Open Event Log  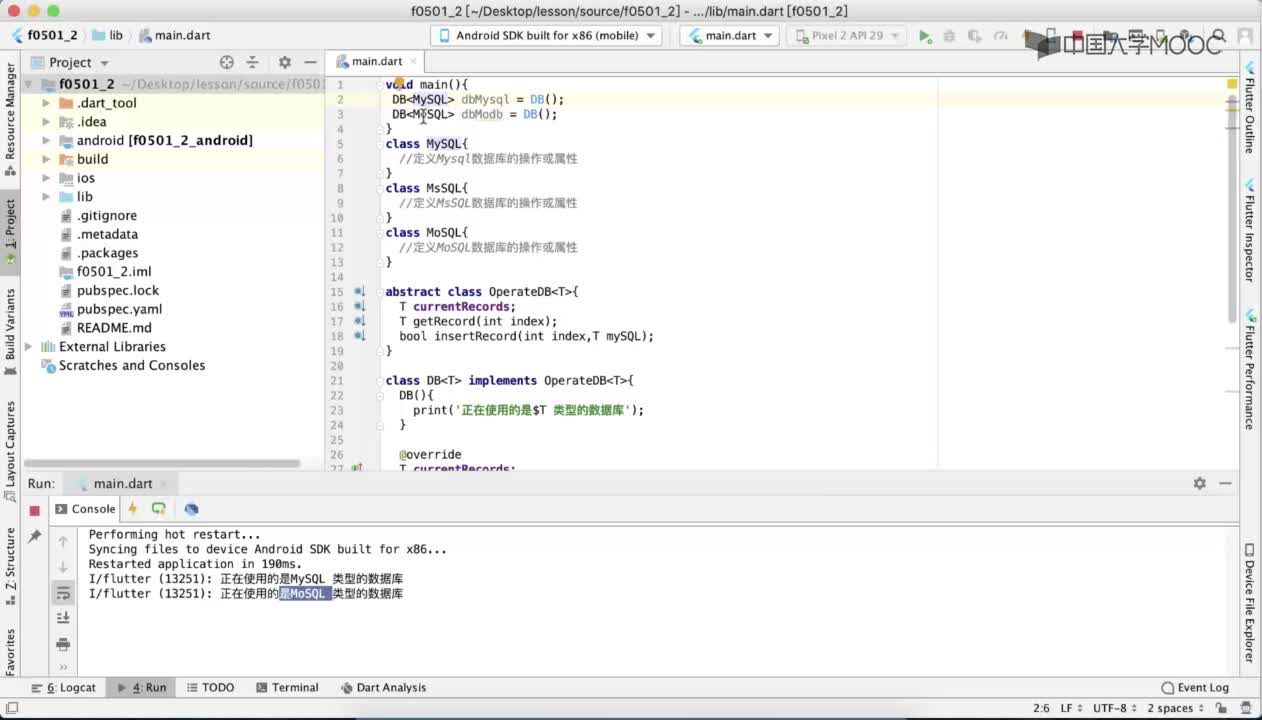tap(1195, 688)
